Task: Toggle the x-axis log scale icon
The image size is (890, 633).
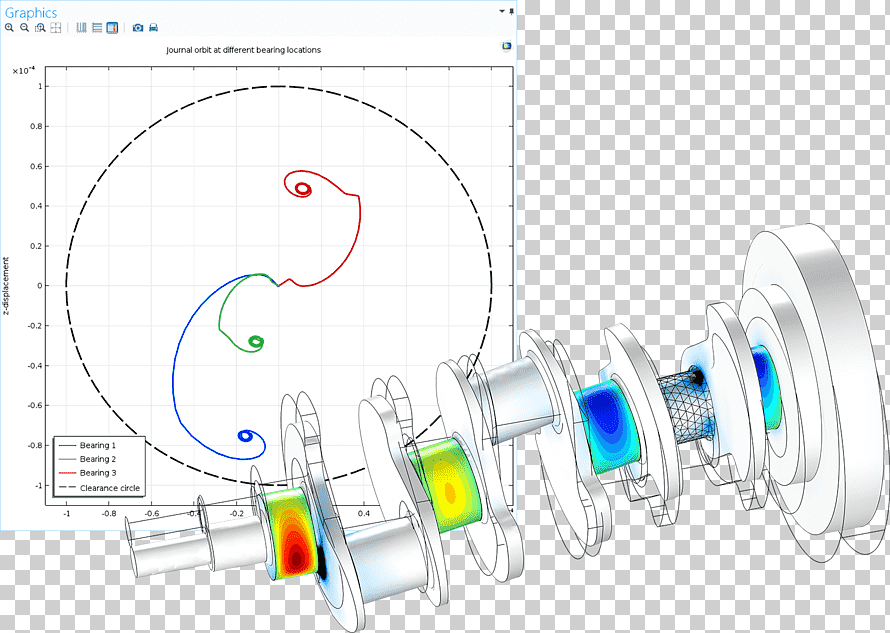Action: coord(82,27)
